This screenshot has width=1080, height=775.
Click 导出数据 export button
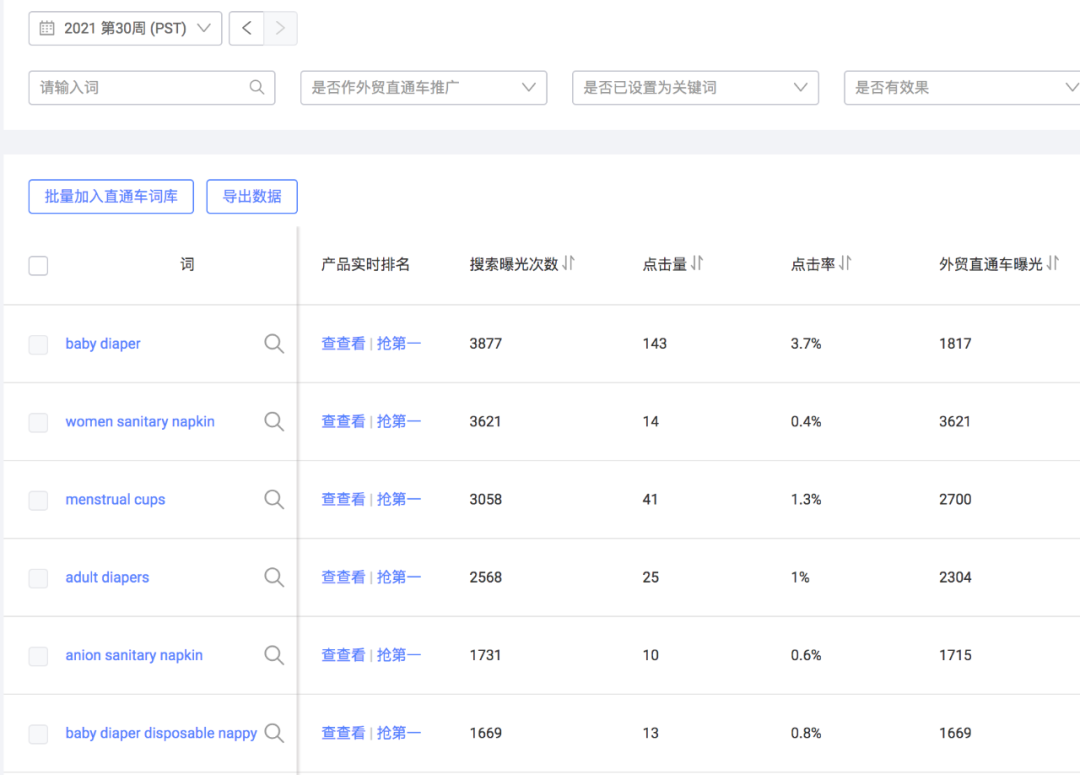point(252,197)
